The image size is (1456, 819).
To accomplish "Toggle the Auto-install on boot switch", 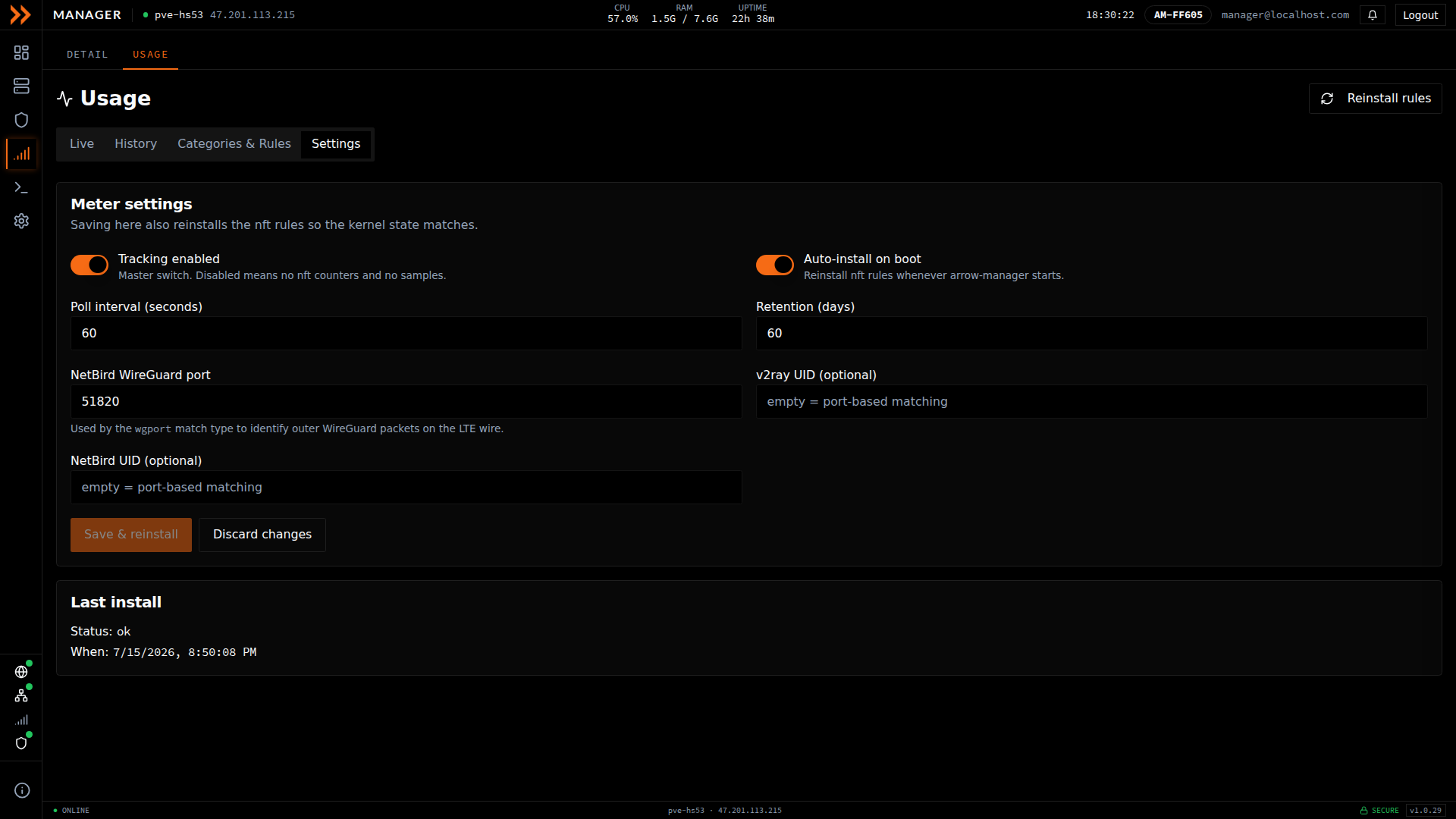I will pyautogui.click(x=775, y=265).
